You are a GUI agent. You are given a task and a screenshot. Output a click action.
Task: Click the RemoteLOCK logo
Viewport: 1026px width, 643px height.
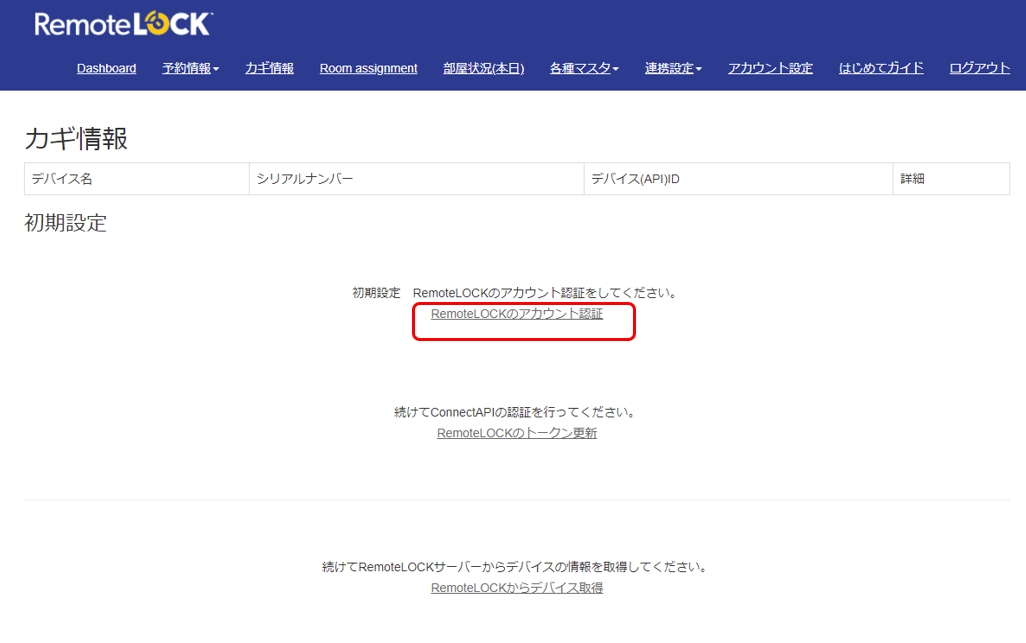(x=123, y=24)
